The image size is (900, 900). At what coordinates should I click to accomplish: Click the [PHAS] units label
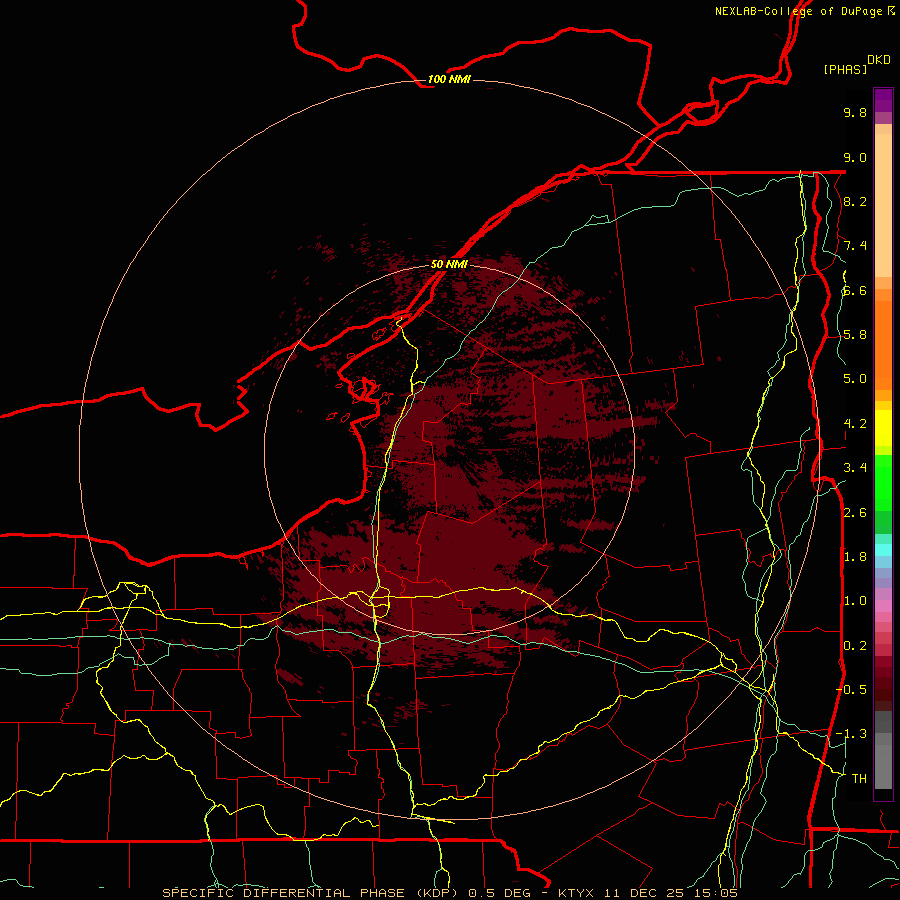pyautogui.click(x=845, y=69)
